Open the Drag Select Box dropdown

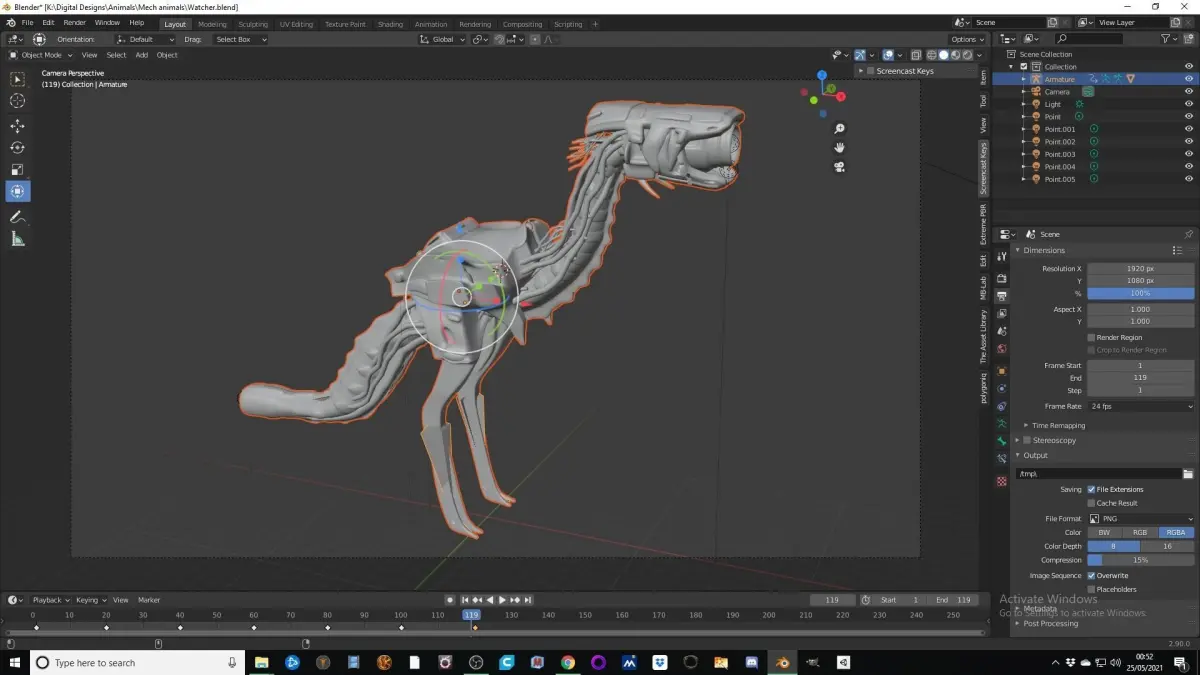[x=240, y=39]
